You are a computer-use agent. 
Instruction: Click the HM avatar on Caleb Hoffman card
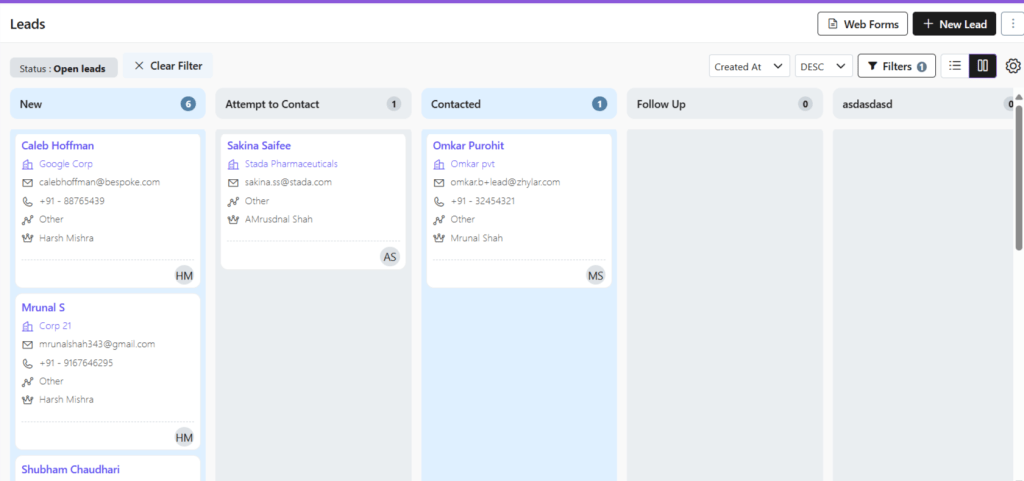click(x=184, y=275)
